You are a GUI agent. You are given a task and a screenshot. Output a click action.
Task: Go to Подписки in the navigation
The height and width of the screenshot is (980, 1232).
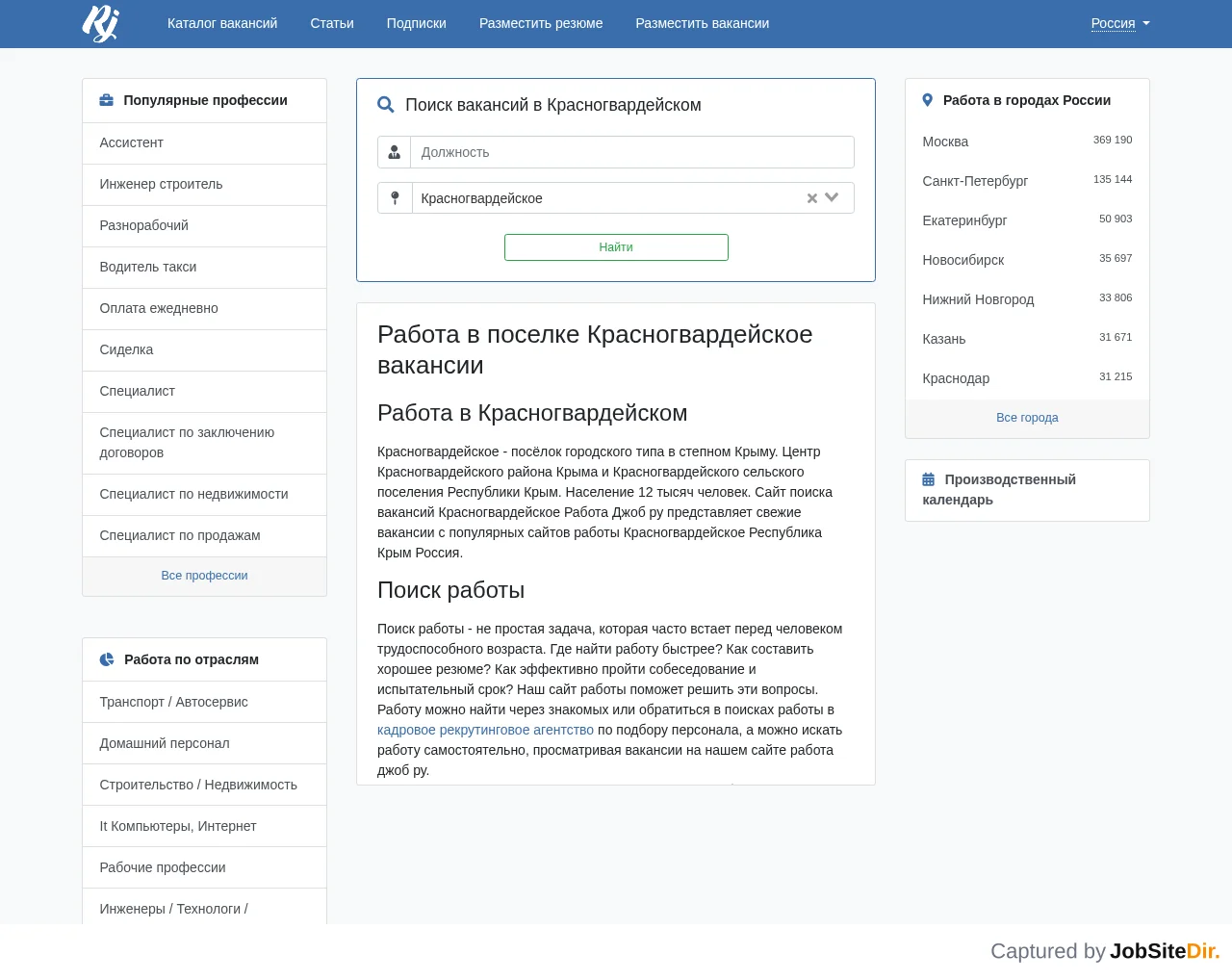417,23
